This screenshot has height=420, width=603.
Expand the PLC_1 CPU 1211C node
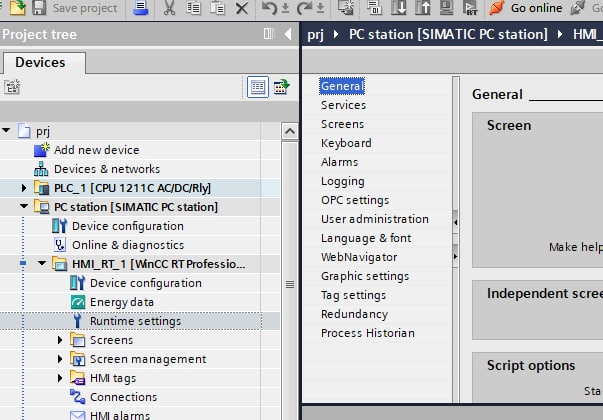point(24,188)
